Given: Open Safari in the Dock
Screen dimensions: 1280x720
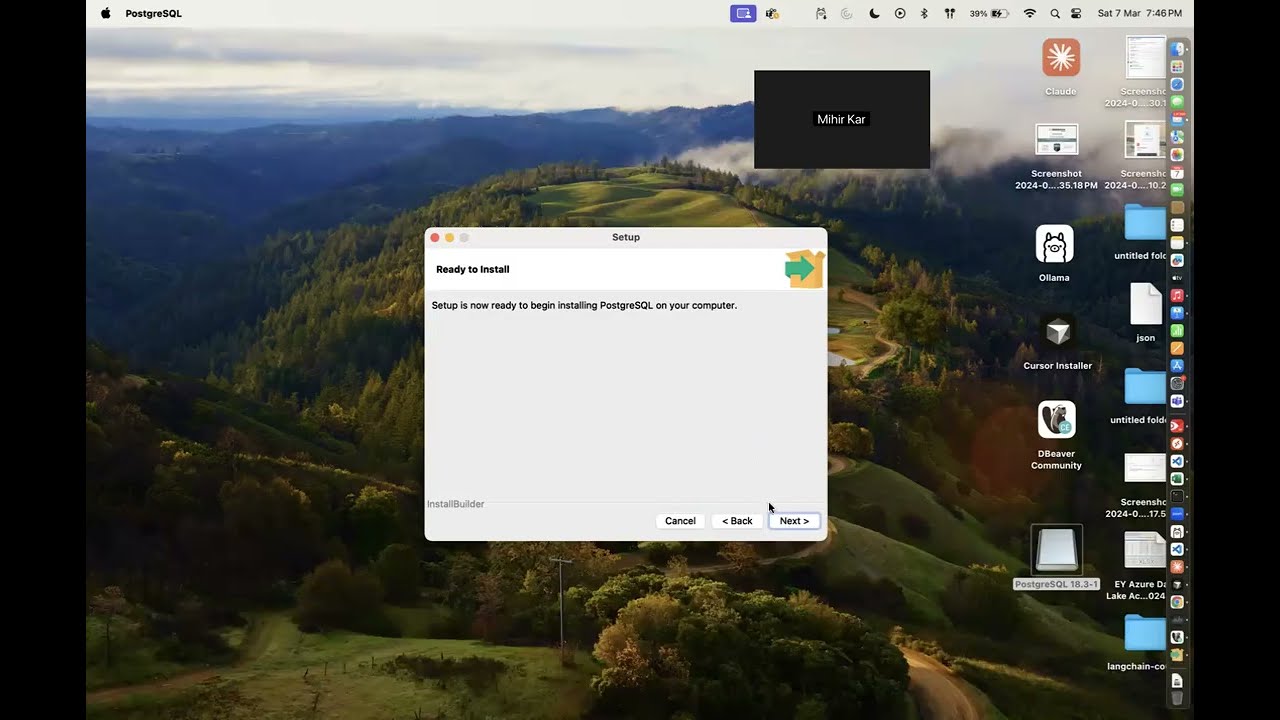Looking at the screenshot, I should (x=1177, y=84).
